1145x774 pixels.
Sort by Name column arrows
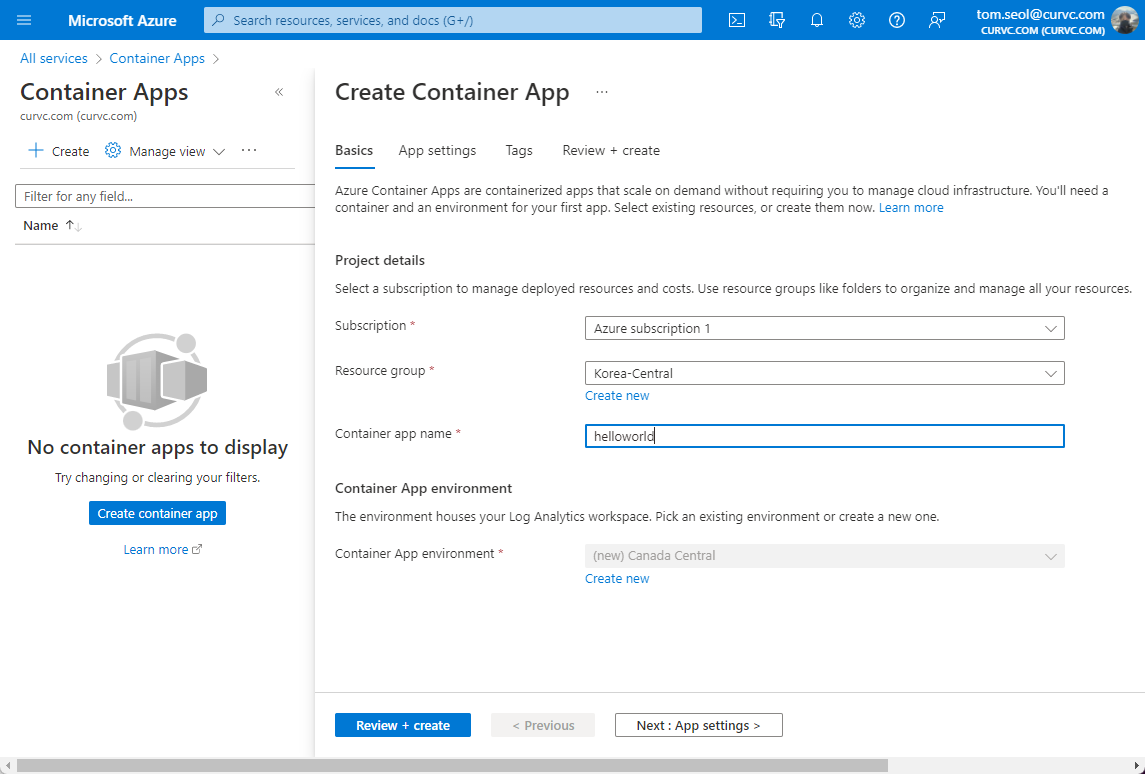point(73,226)
